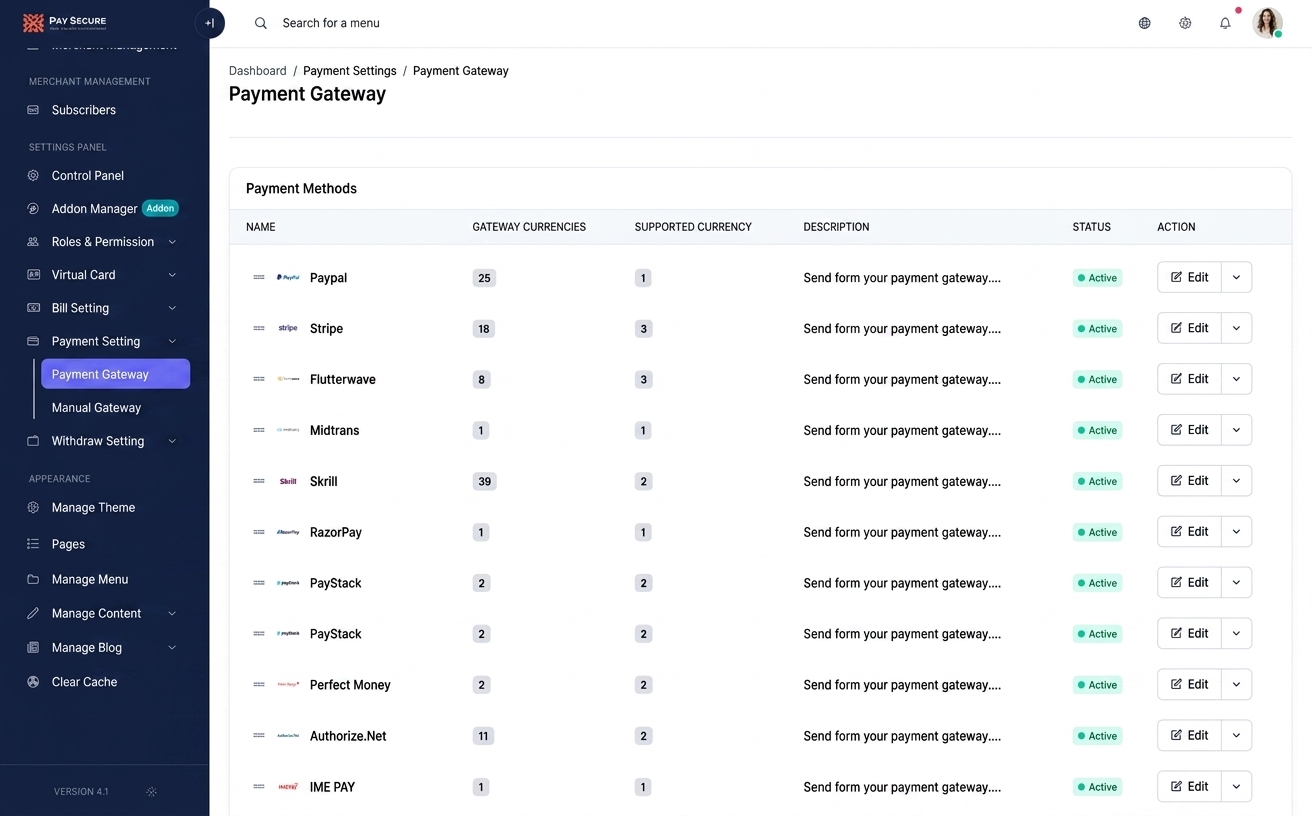Grab the drag handle on Skrill row
This screenshot has height=816, width=1312.
[259, 481]
